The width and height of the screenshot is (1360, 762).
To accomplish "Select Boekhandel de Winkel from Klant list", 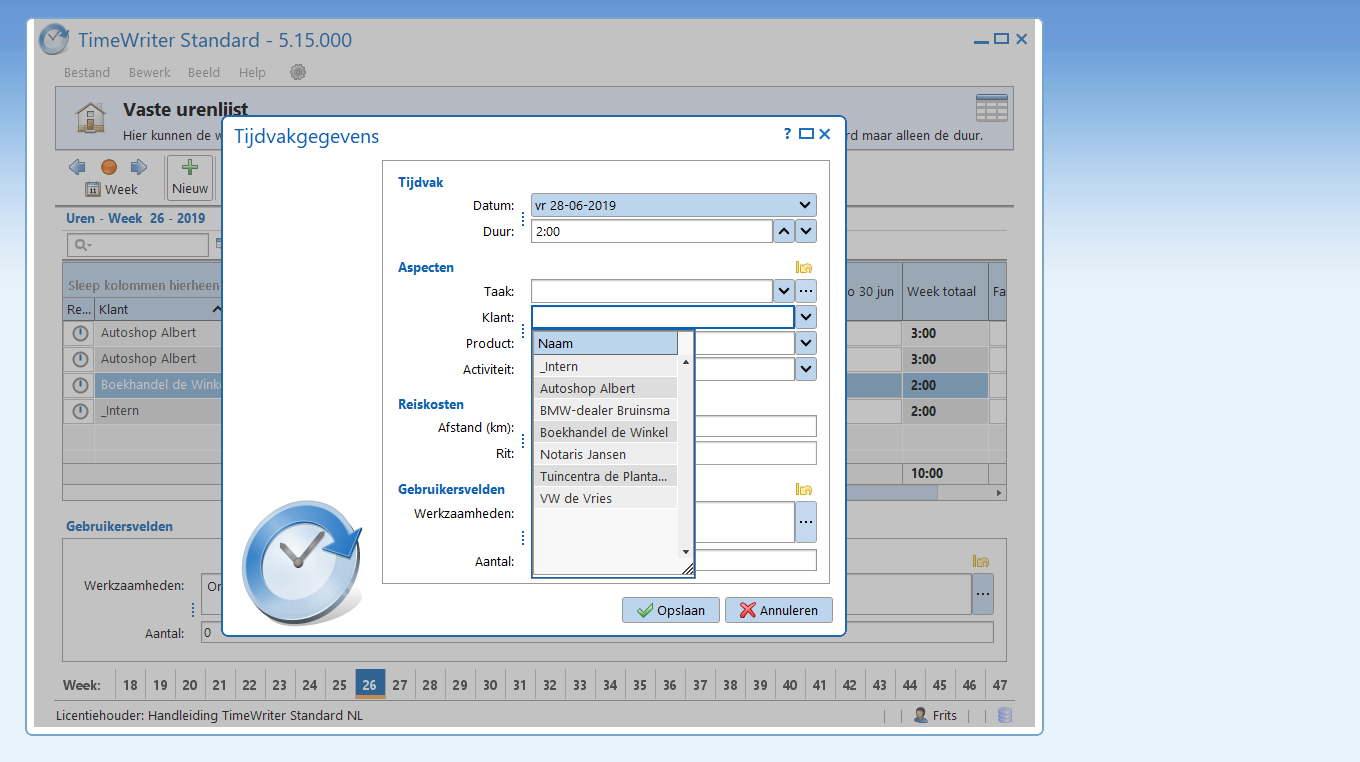I will [606, 432].
